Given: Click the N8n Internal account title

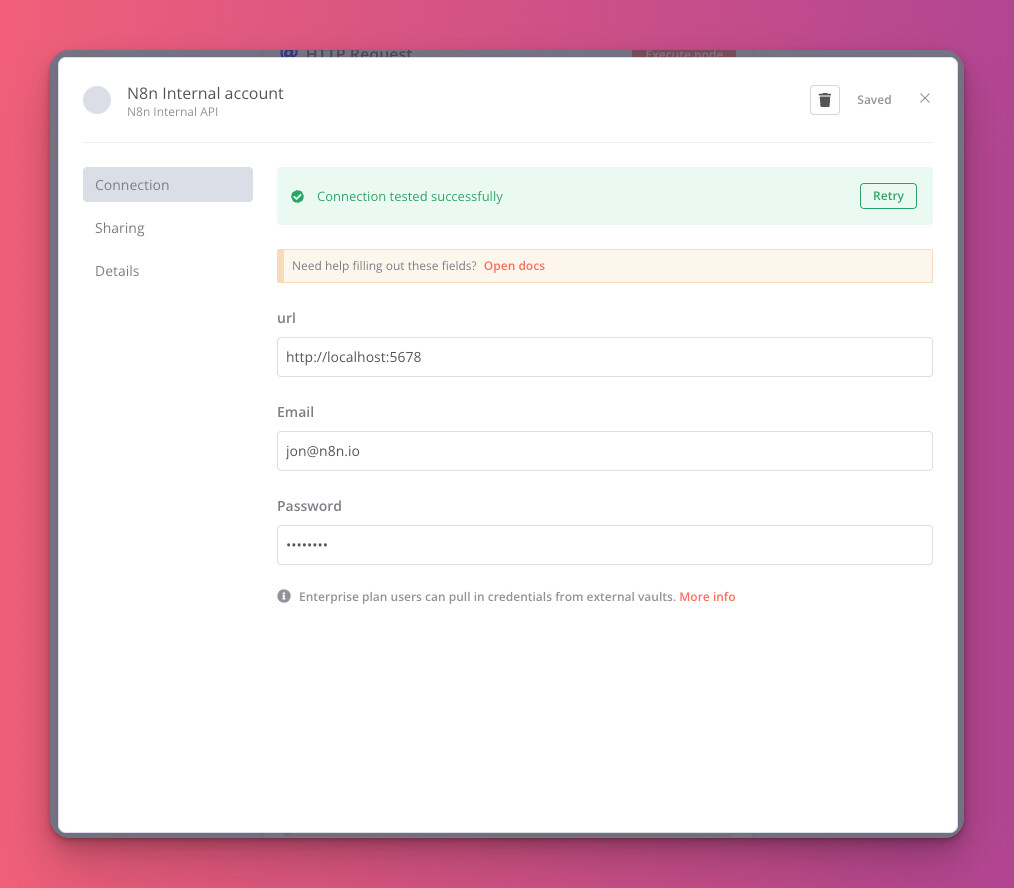Looking at the screenshot, I should [205, 93].
